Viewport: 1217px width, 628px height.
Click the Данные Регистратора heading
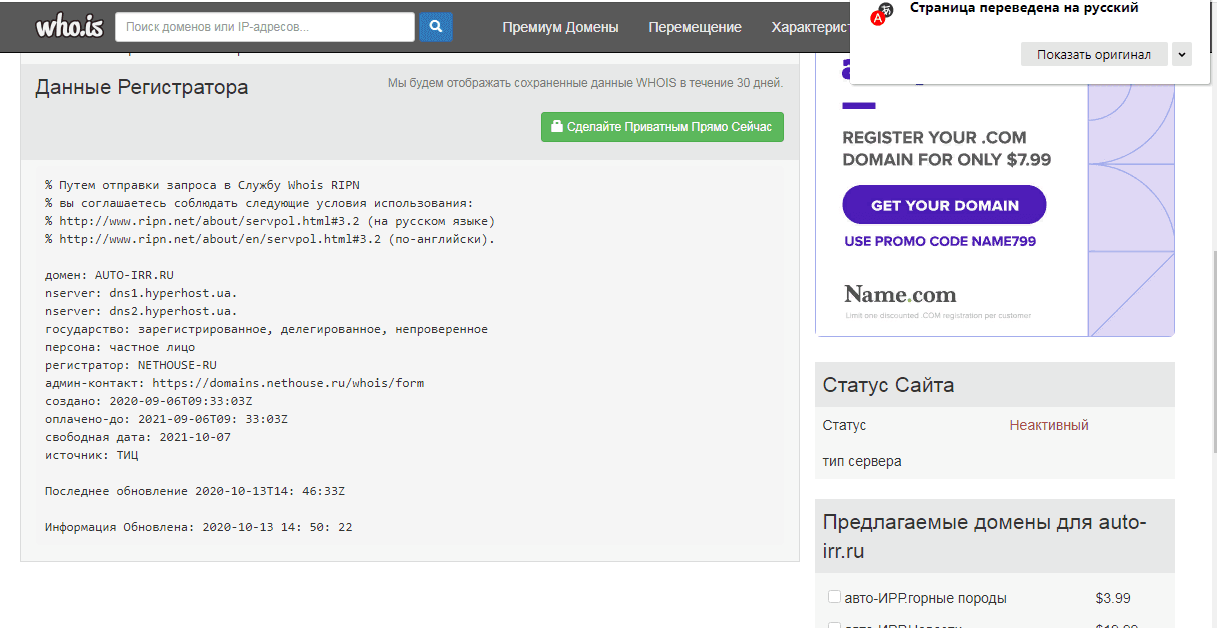tap(141, 88)
